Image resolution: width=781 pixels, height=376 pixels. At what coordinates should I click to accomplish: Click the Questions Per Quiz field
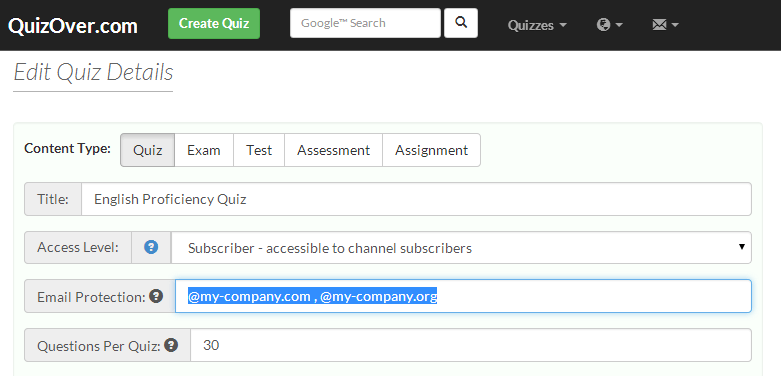[471, 345]
